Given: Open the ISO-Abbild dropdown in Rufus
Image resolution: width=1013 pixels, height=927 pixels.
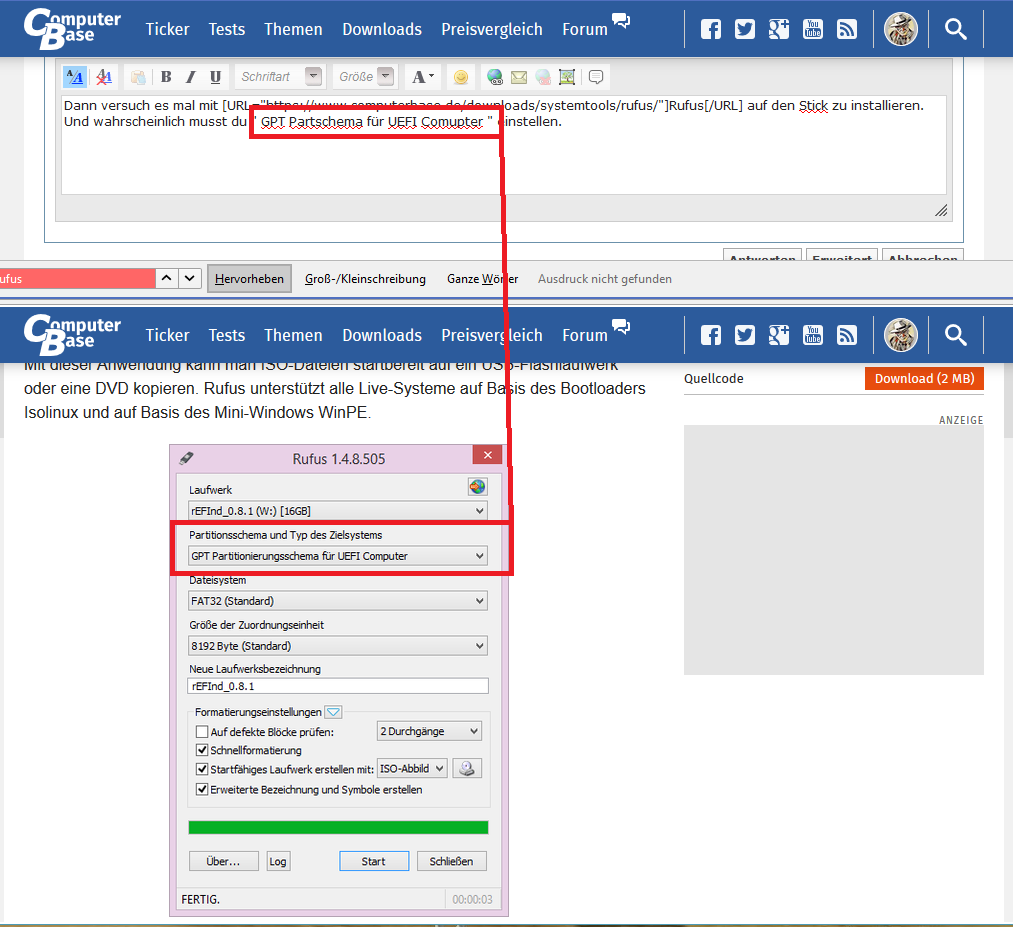Looking at the screenshot, I should pos(412,769).
